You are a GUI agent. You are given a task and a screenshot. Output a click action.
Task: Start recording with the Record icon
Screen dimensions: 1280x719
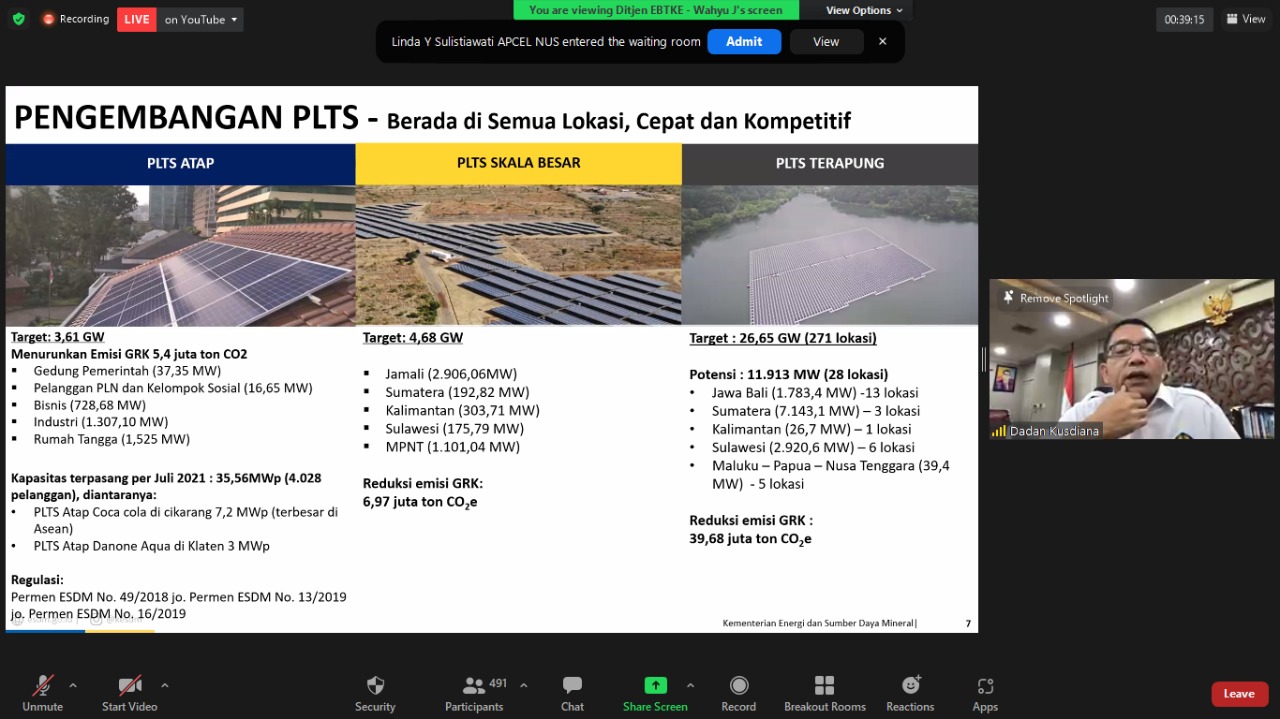click(738, 686)
